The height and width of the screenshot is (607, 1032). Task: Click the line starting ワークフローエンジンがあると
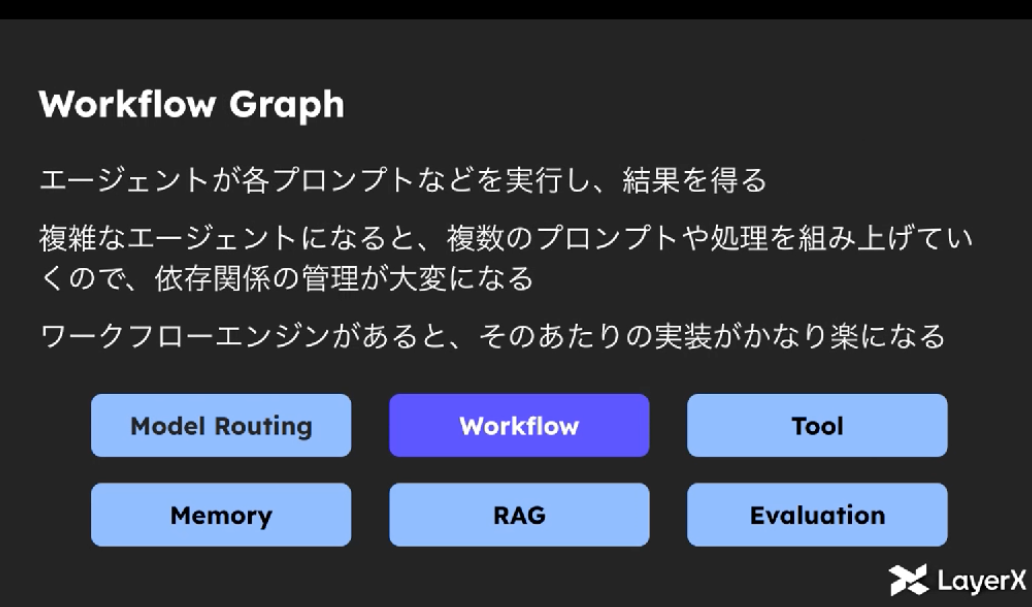492,336
